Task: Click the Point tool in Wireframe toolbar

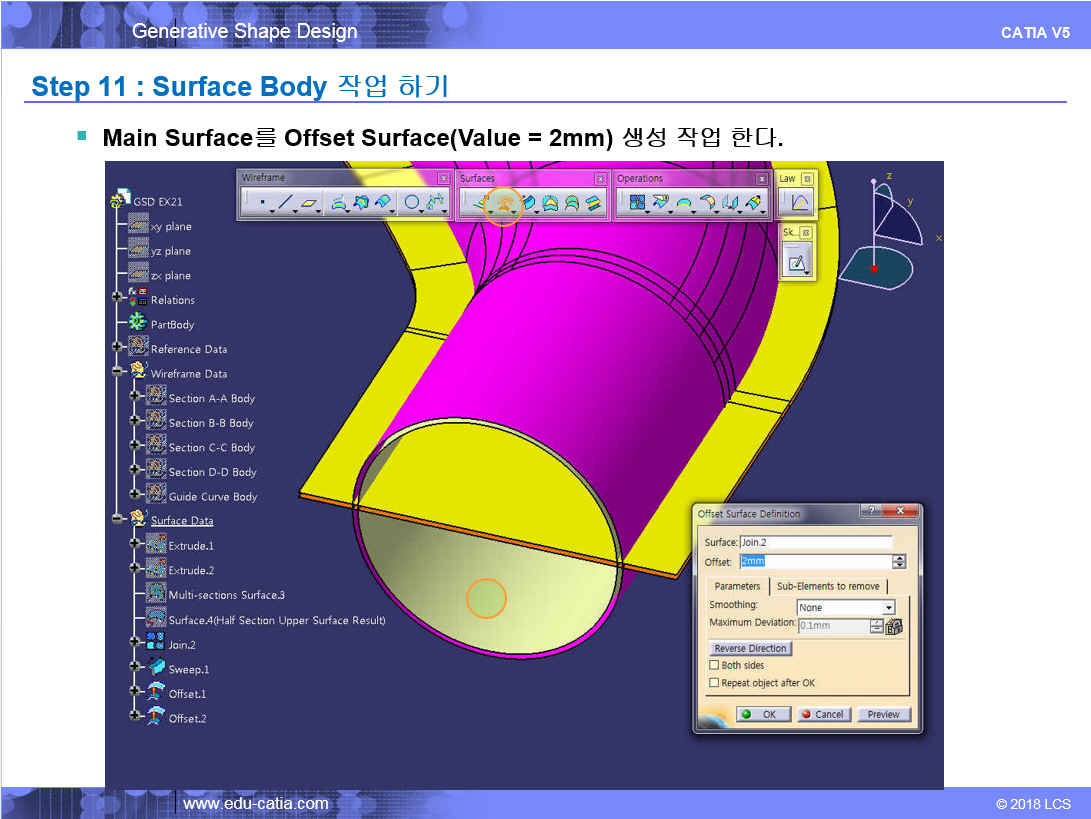Action: coord(263,204)
